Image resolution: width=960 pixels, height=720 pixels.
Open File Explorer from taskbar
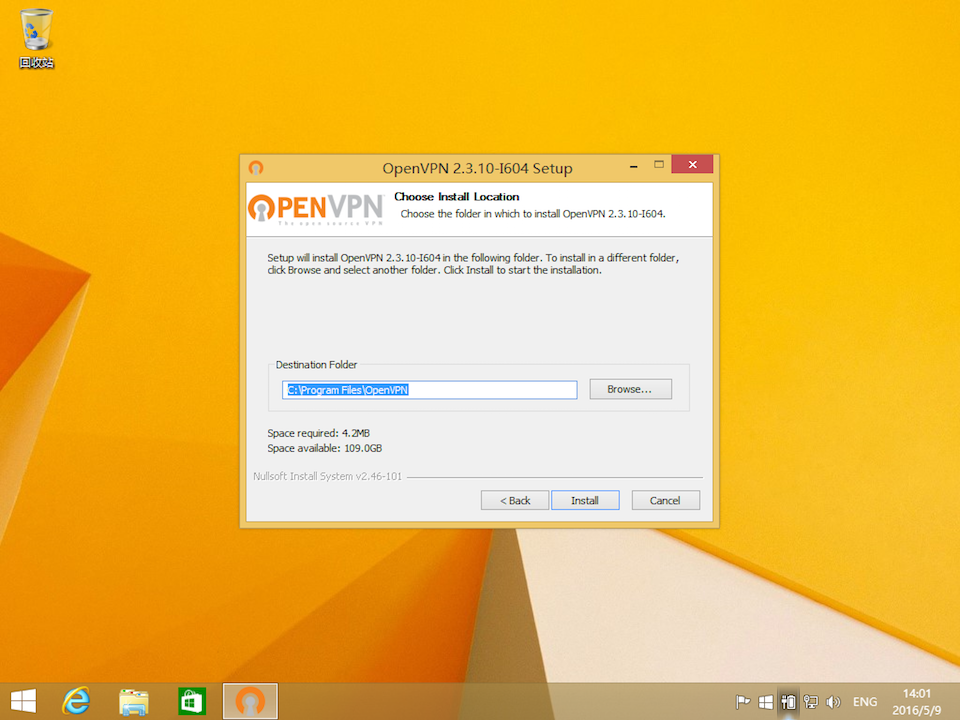coord(133,702)
